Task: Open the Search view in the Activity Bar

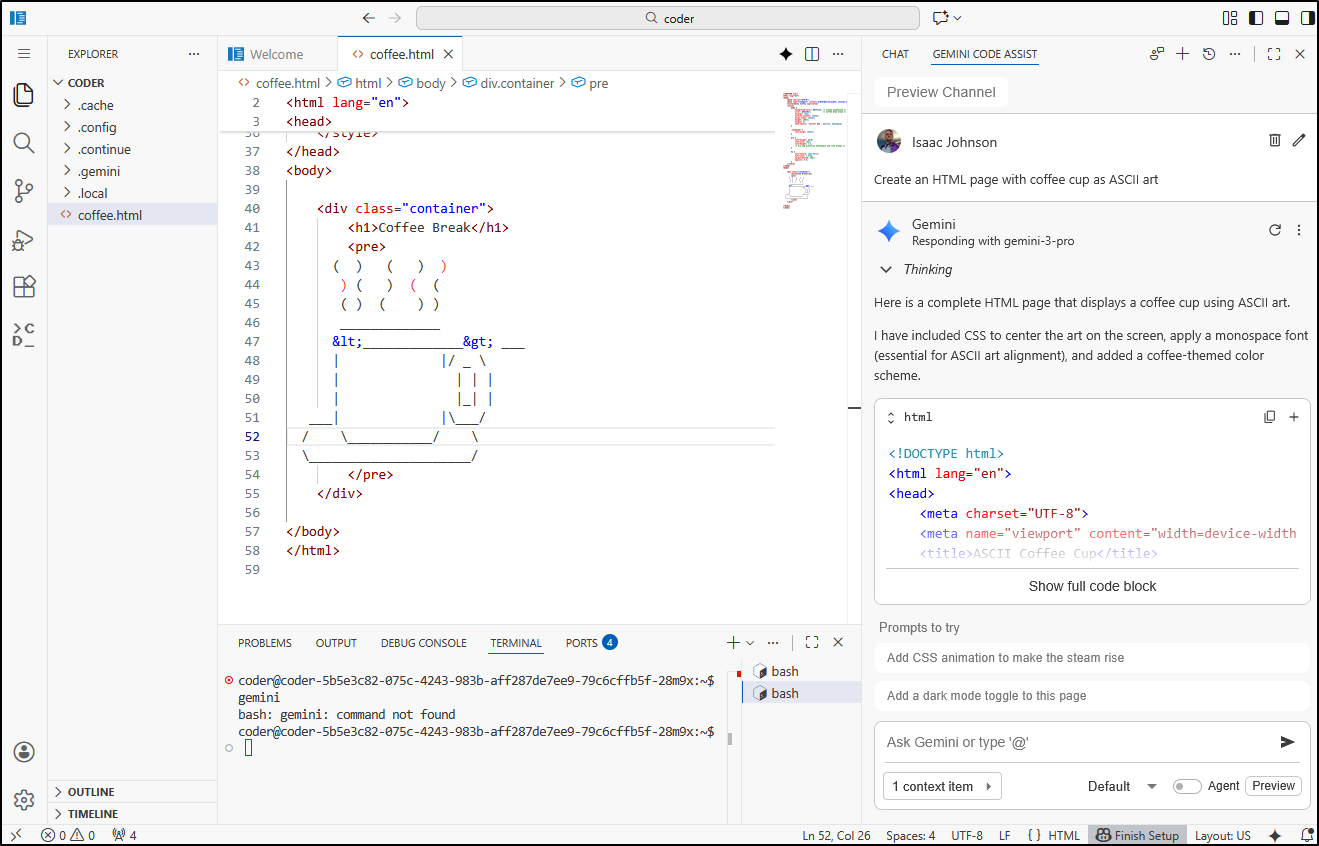Action: pos(24,143)
